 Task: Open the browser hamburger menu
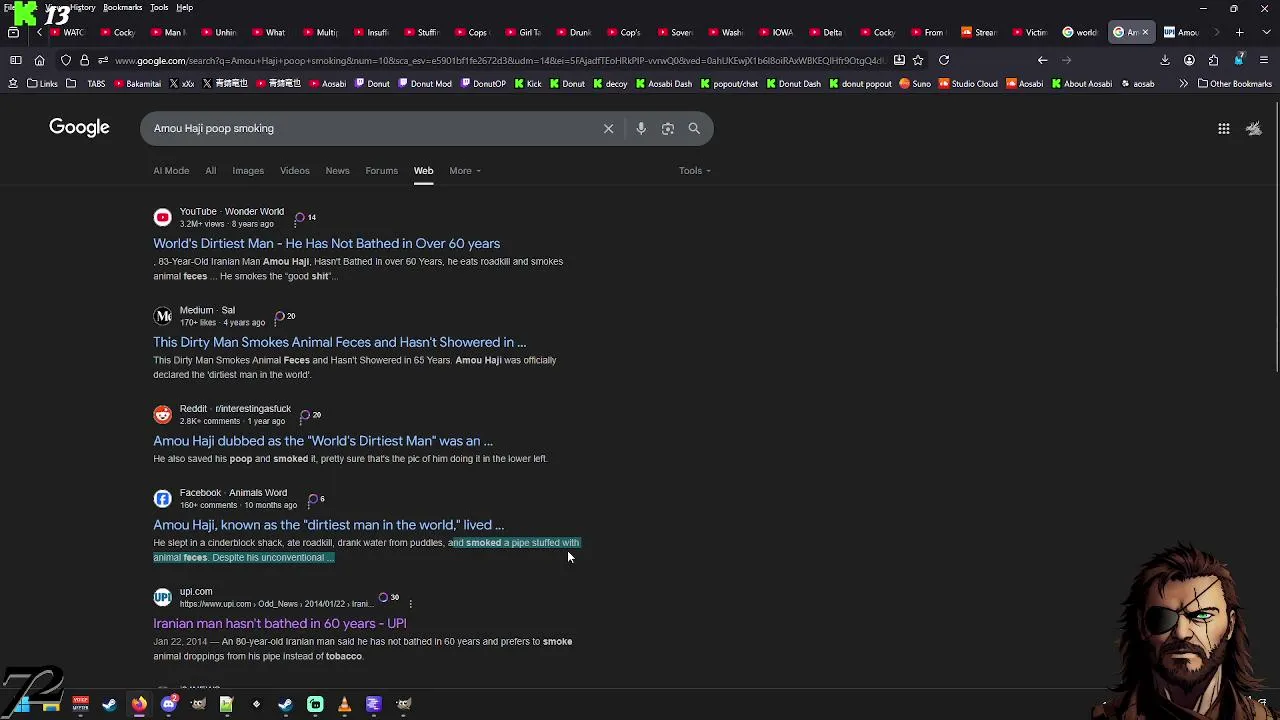coord(1264,60)
